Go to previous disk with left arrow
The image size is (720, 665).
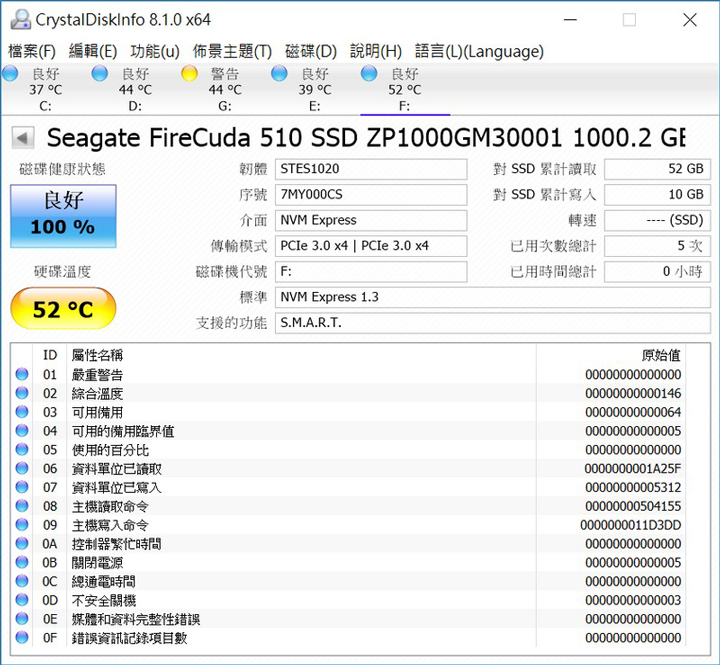[23, 138]
